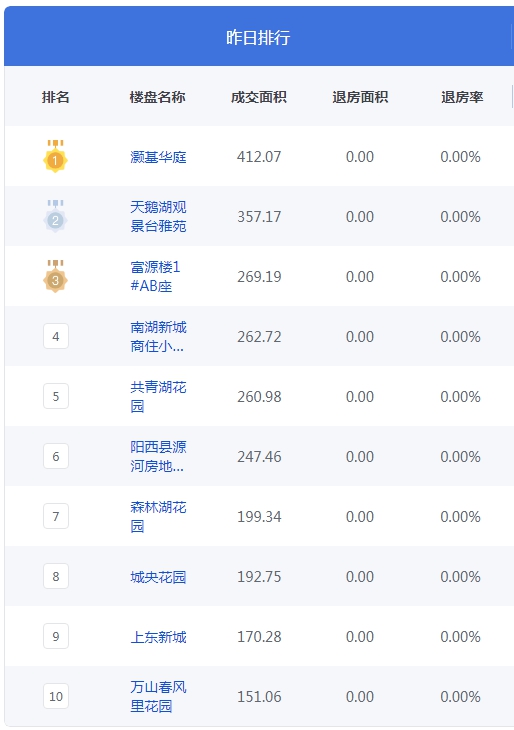Viewport: 514px width, 730px height.
Task: Open the 富源楼1#AB座 property link
Action: [x=155, y=277]
